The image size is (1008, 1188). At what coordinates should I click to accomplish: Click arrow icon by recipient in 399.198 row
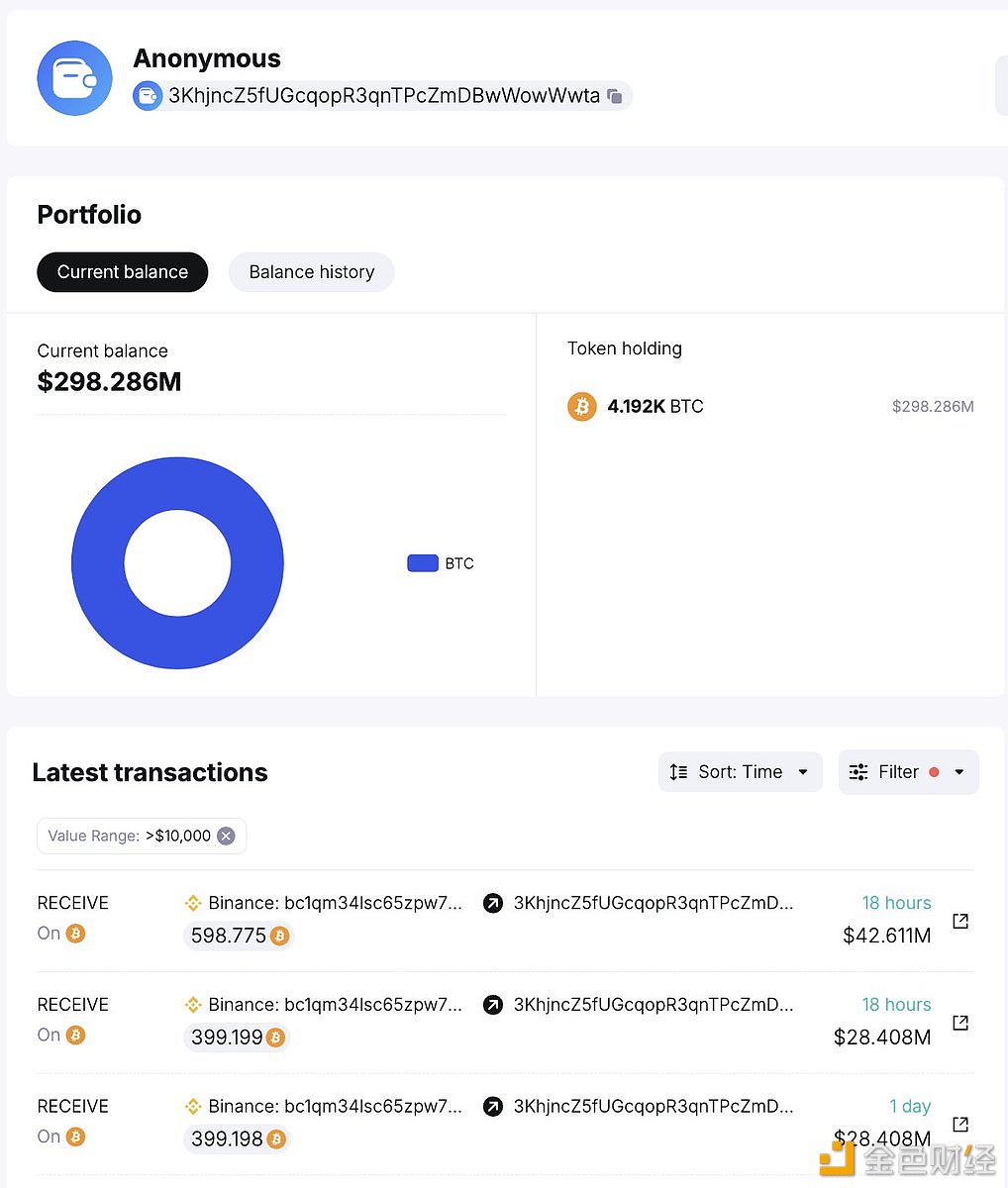pos(492,1106)
